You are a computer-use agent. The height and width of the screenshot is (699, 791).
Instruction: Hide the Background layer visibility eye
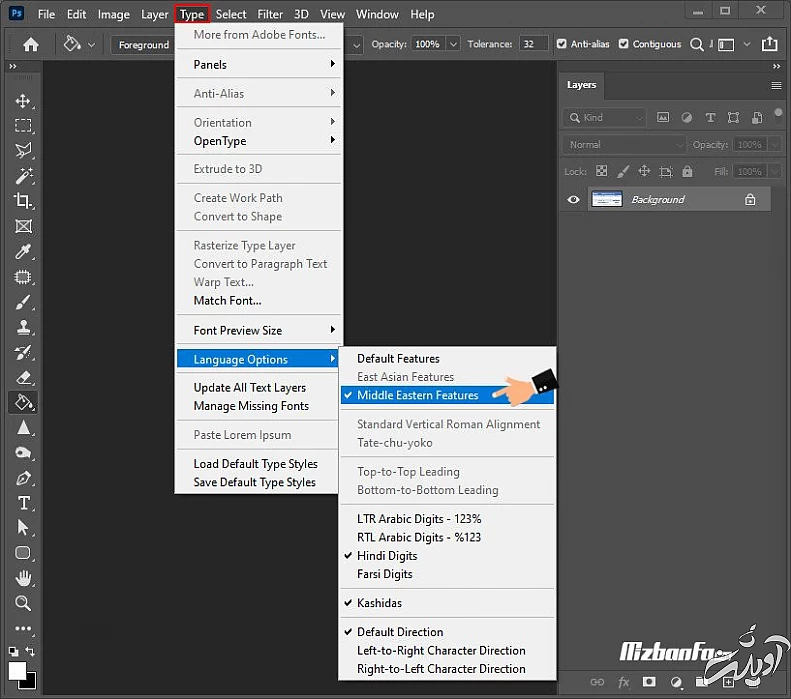click(x=574, y=199)
